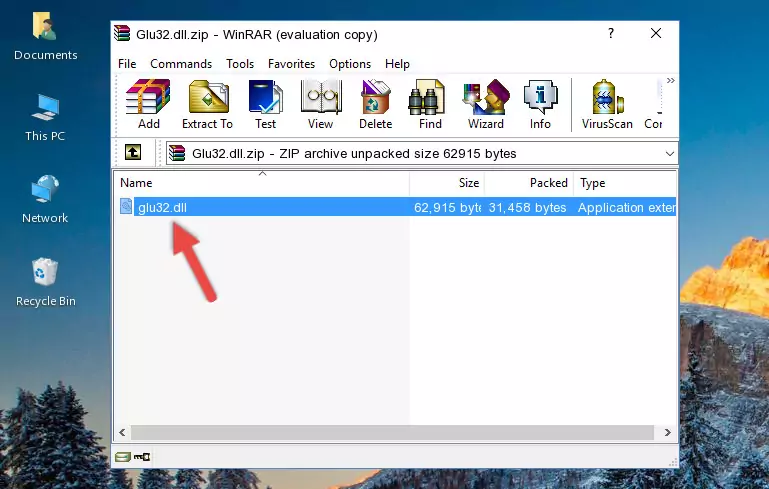Open the Find binoculars tool

coord(430,104)
